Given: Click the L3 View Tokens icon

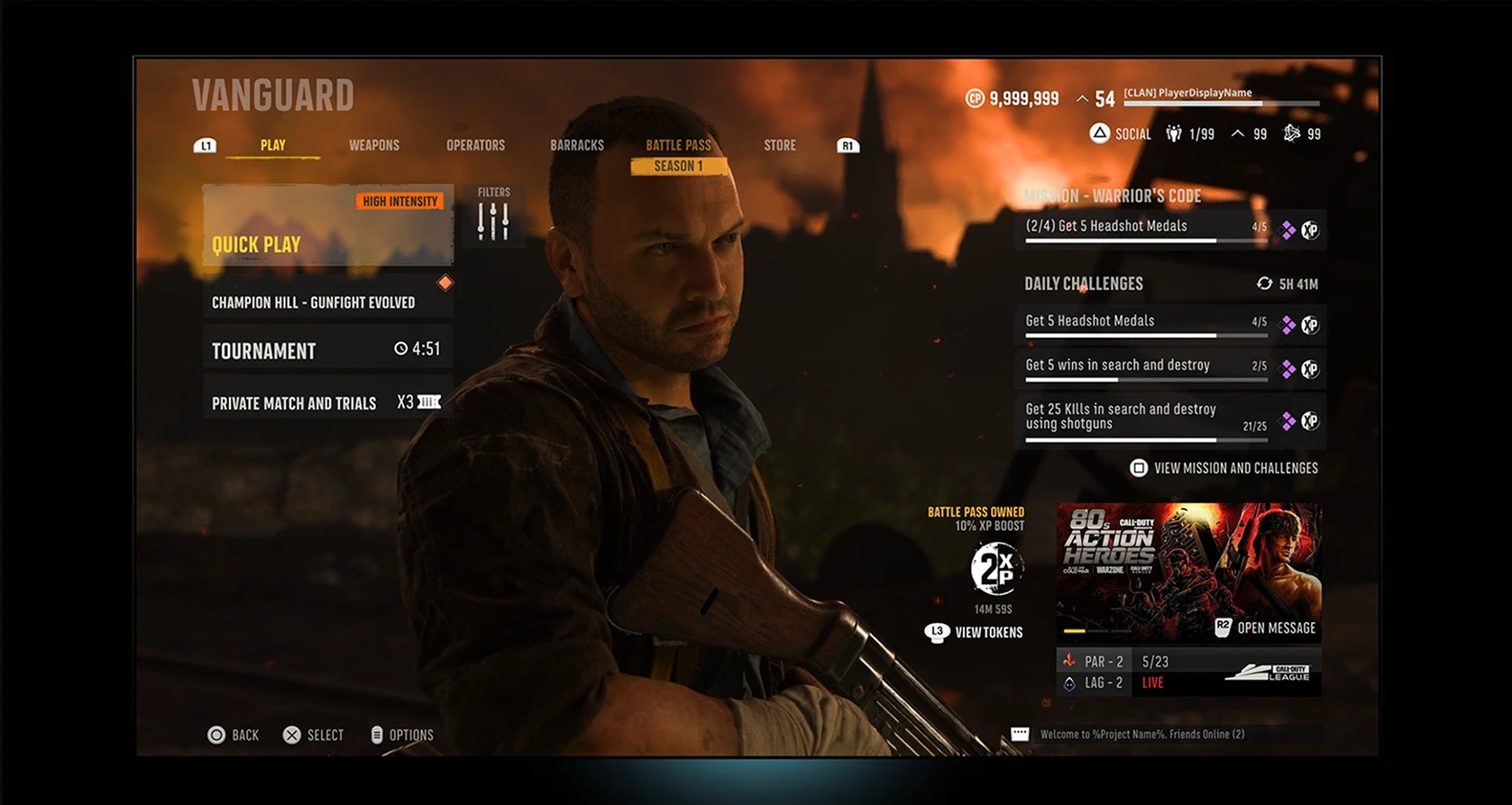Looking at the screenshot, I should click(937, 632).
